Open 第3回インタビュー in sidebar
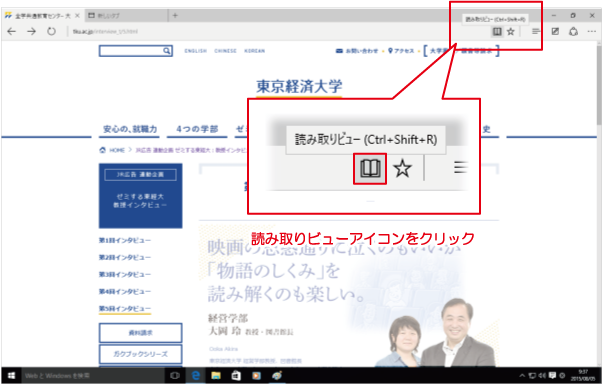Image resolution: width=602 pixels, height=384 pixels. click(x=125, y=275)
